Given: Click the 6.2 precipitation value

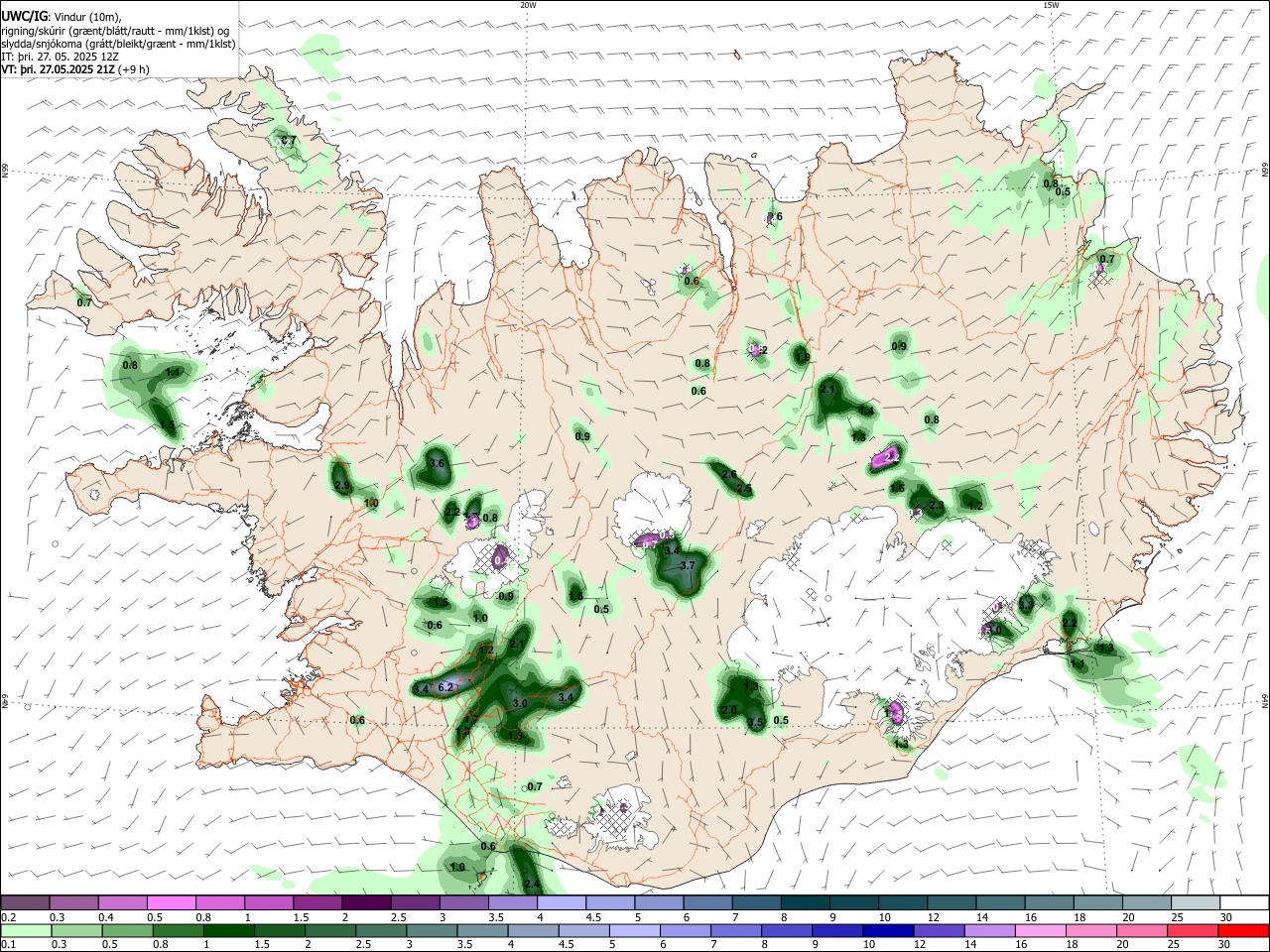Looking at the screenshot, I should 445,686.
